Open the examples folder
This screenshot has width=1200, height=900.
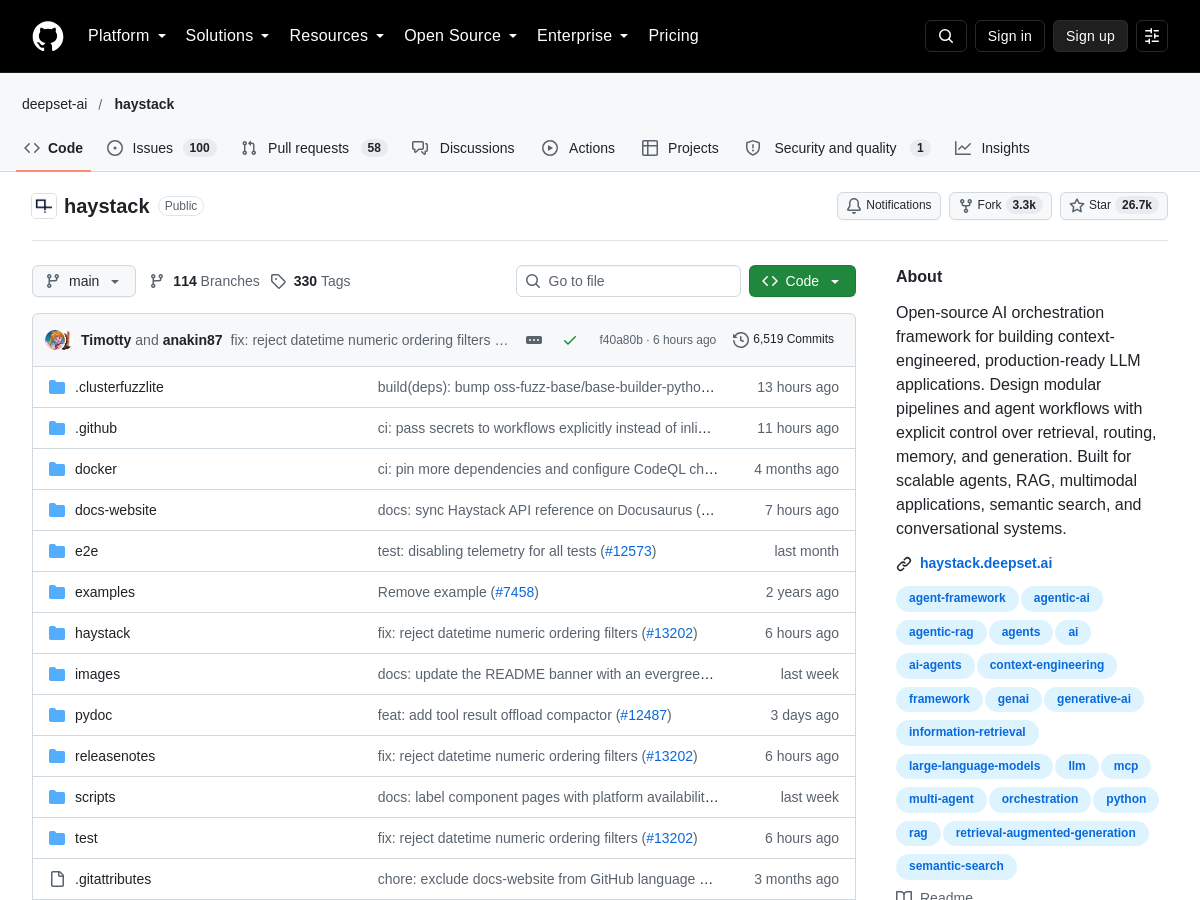(x=105, y=592)
